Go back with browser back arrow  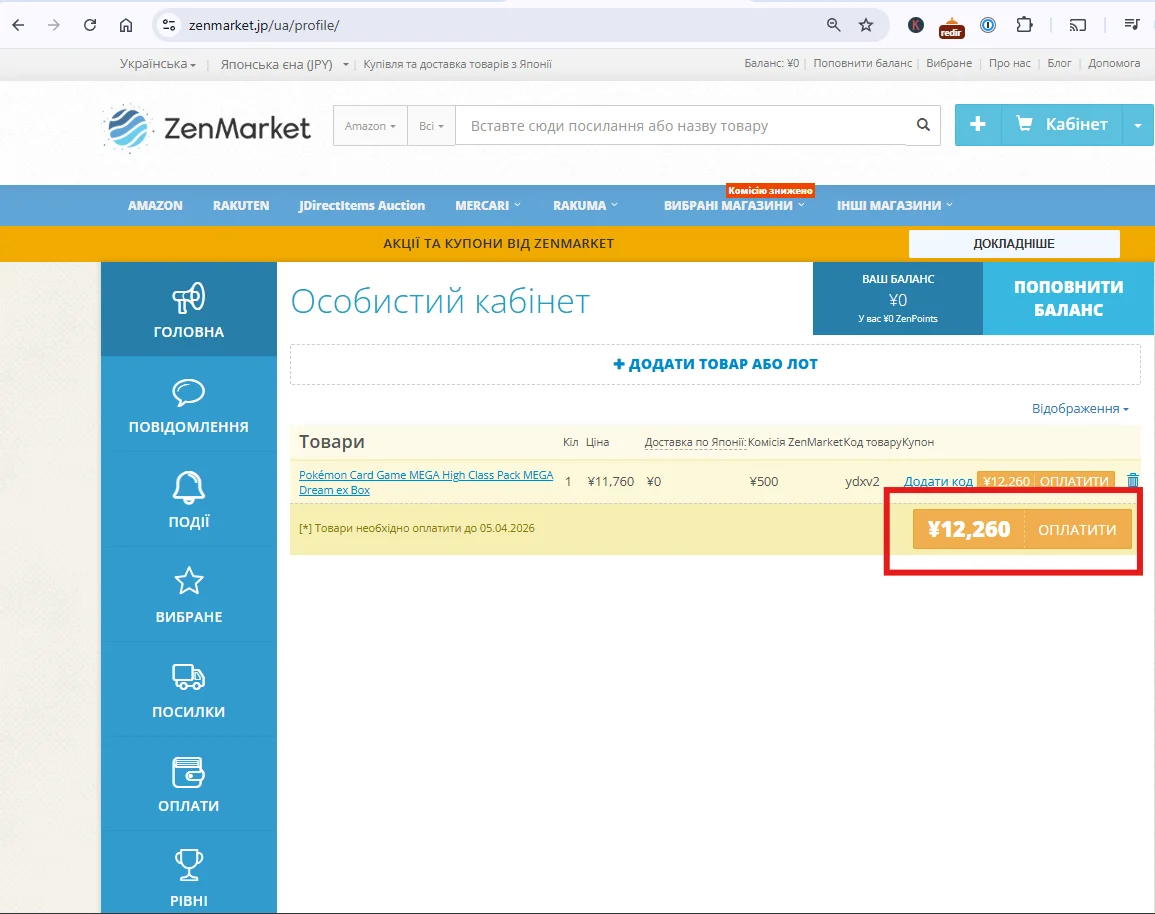tap(18, 25)
